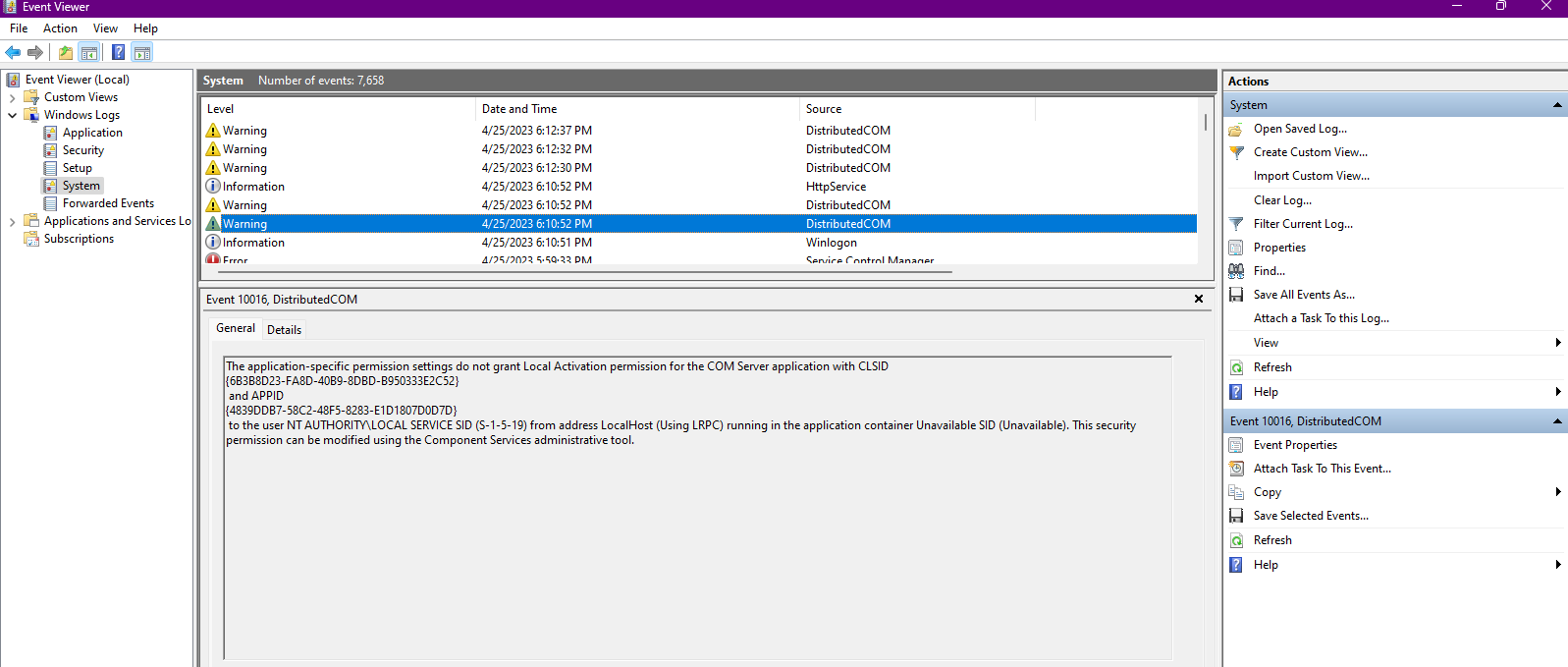This screenshot has width=1568, height=667.
Task: Click the event description text box
Action: (698, 508)
